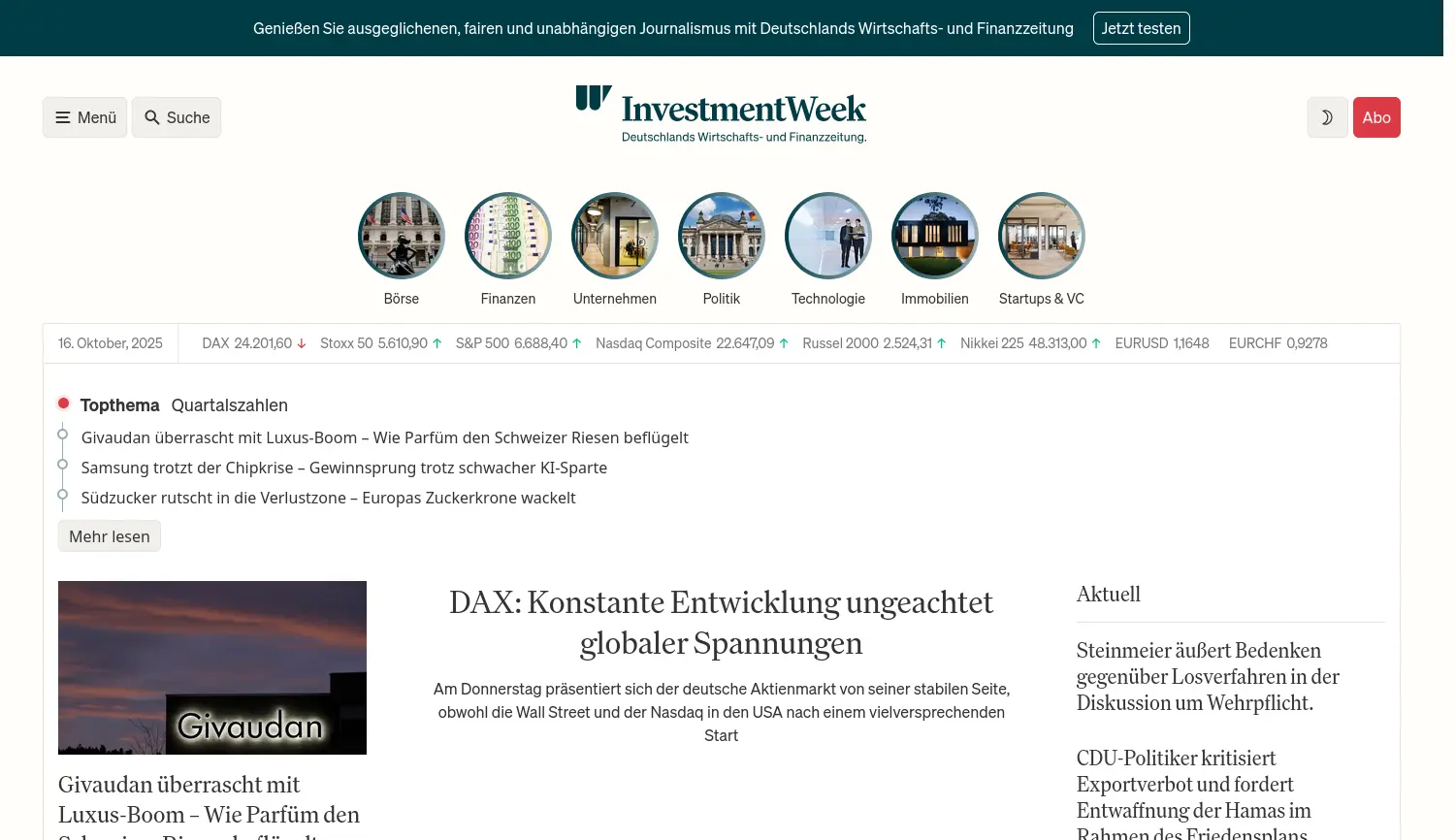Open the Unternehmen category icon
The image size is (1455, 840).
click(614, 236)
